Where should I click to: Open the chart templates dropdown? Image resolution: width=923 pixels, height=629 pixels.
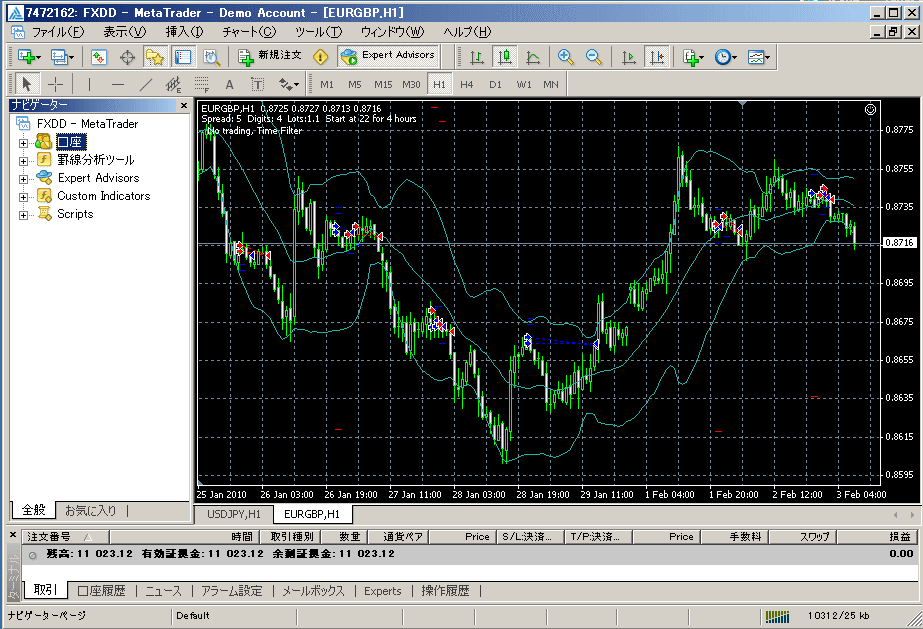coord(758,57)
